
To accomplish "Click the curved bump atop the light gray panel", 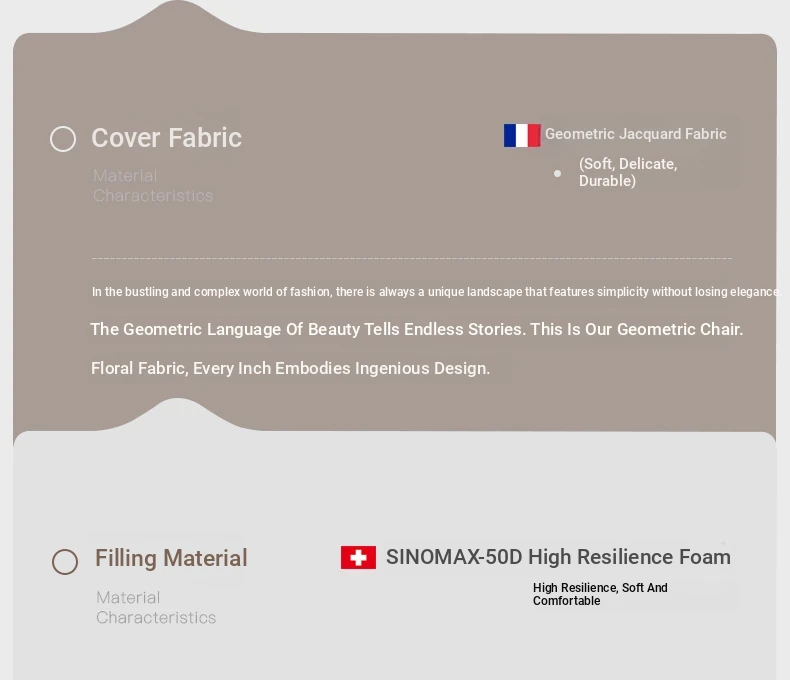I will 177,412.
